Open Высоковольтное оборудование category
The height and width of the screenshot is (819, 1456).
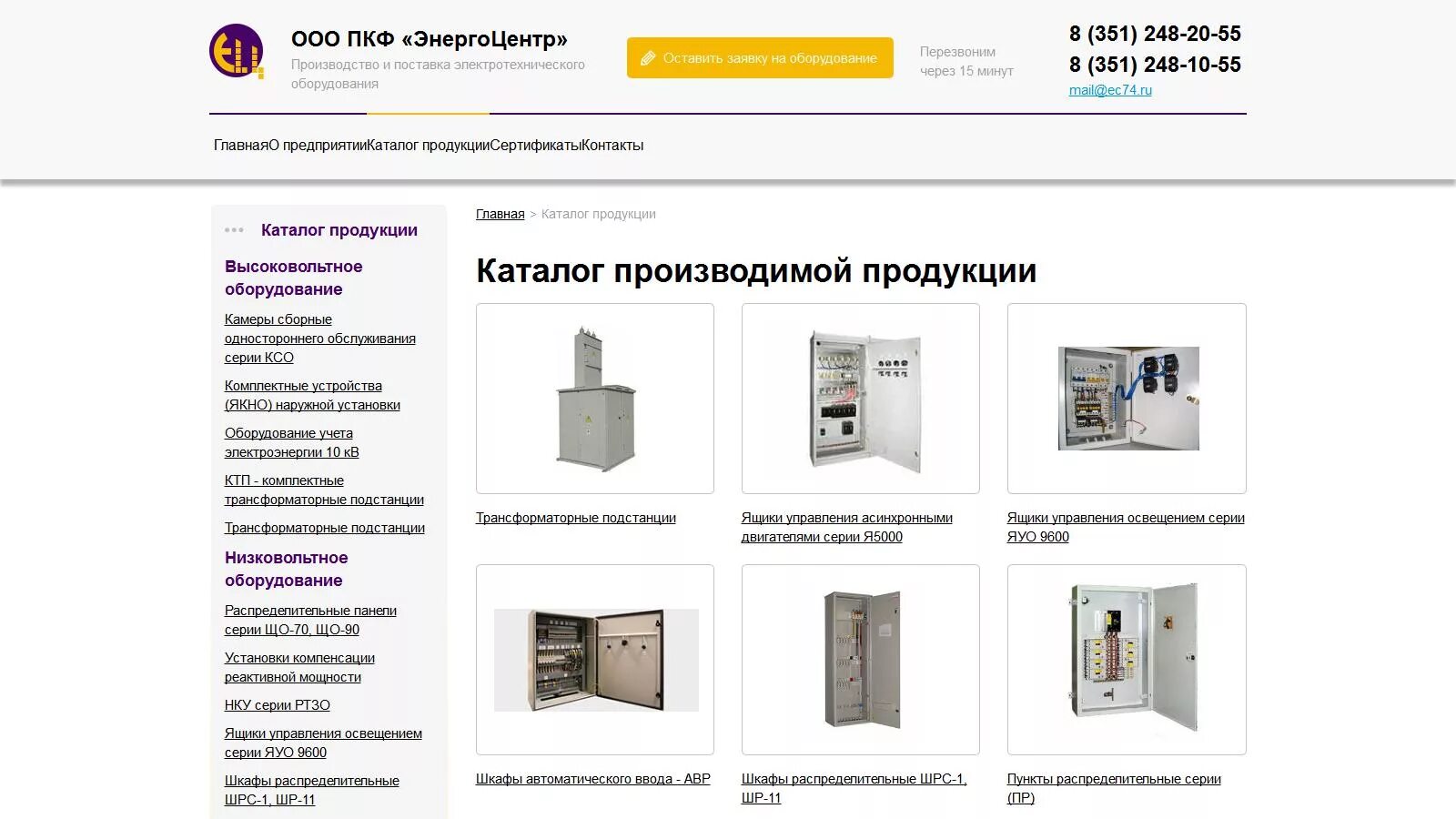[293, 278]
